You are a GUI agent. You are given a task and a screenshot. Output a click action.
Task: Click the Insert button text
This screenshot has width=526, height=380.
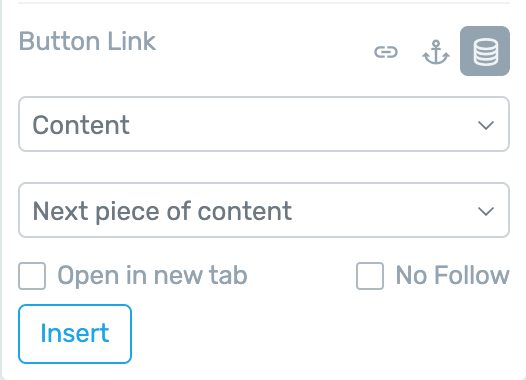(75, 333)
